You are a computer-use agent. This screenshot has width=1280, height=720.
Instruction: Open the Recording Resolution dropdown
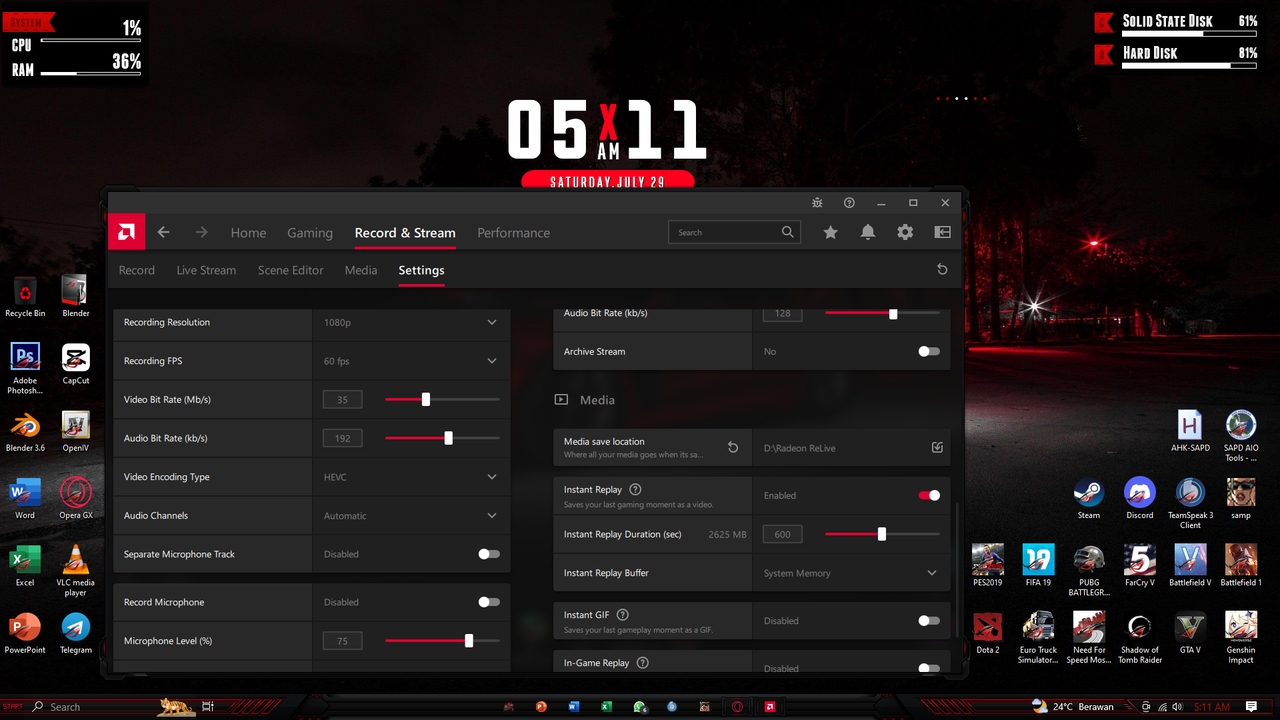411,322
